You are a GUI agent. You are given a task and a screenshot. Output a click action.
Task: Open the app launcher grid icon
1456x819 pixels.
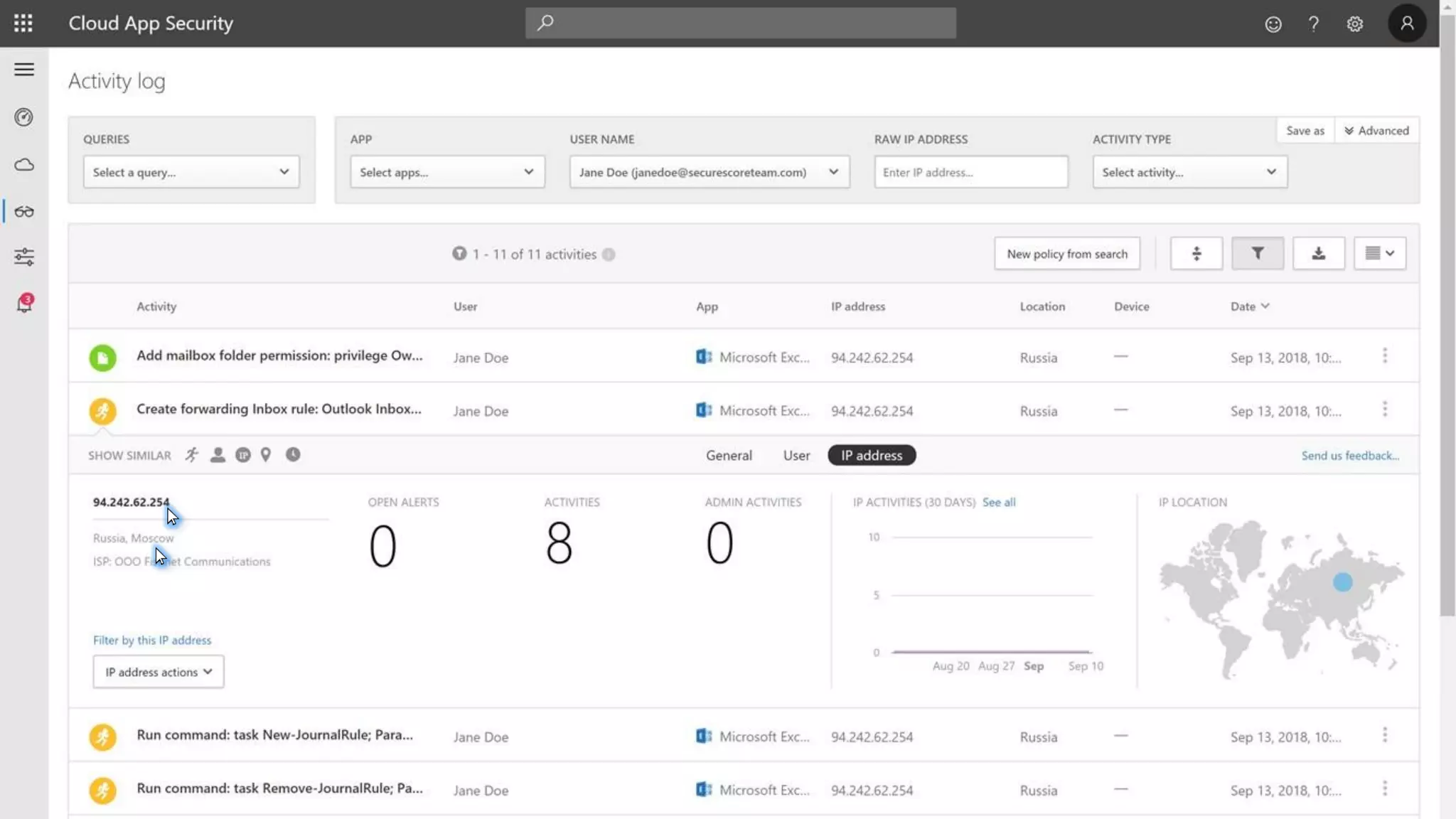point(23,23)
